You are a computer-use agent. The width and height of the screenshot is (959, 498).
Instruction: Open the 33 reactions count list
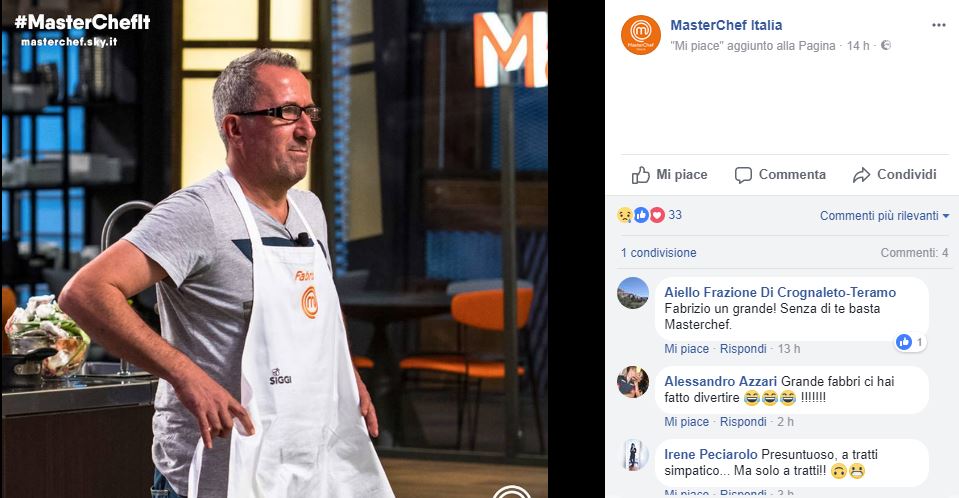pyautogui.click(x=675, y=215)
